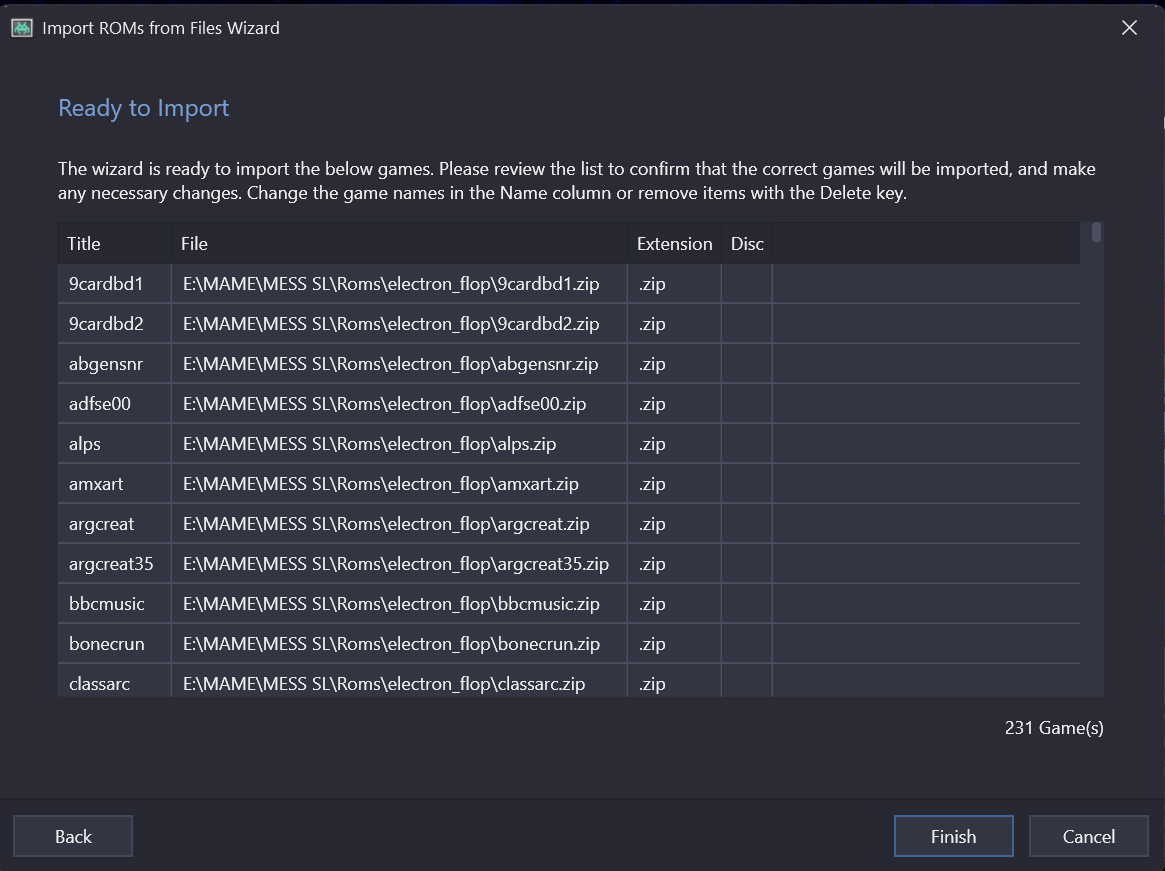The height and width of the screenshot is (871, 1165).
Task: Click the list's vertical scrollbar thumb
Action: point(1096,233)
